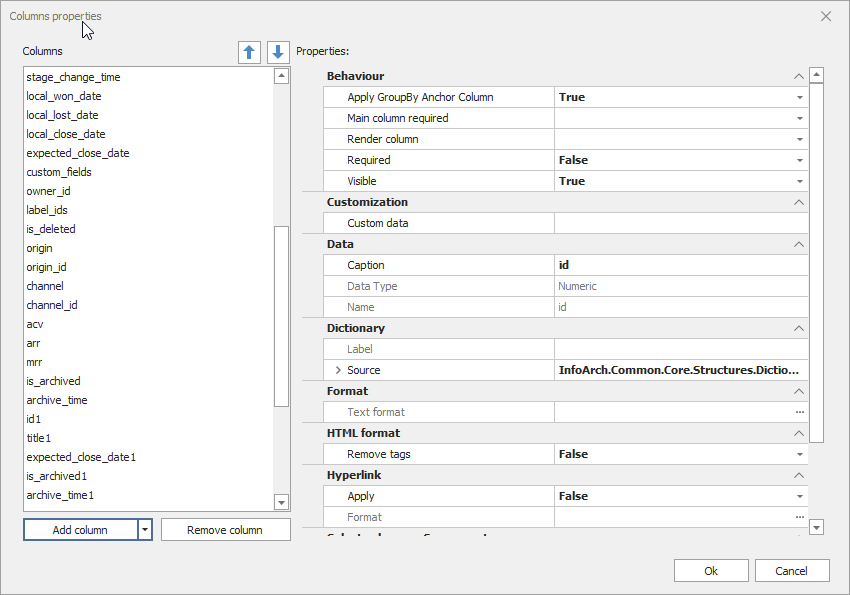Close the Columns properties dialog

coord(825,16)
